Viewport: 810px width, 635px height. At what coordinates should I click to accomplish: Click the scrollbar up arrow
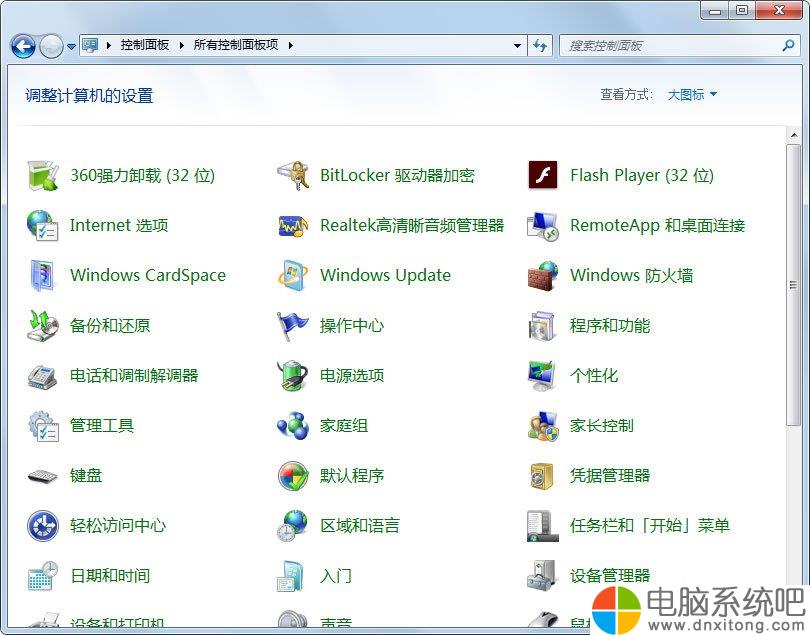(x=793, y=135)
